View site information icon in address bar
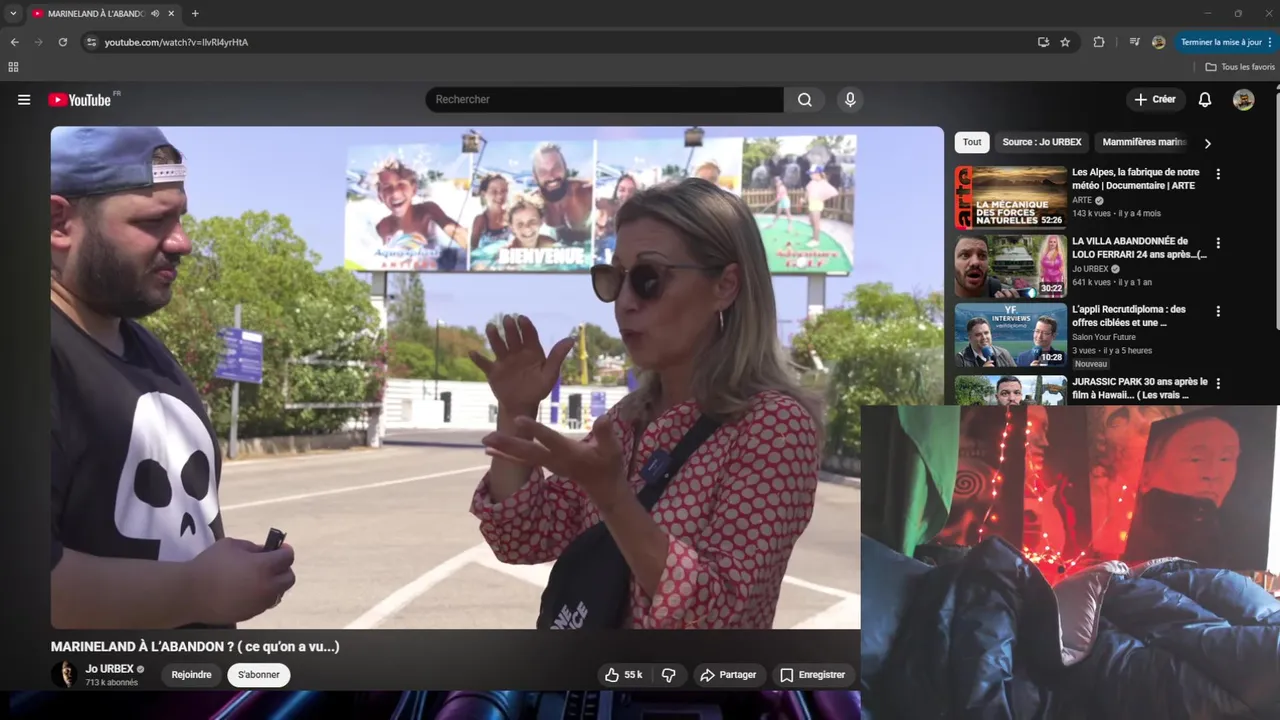 [91, 42]
